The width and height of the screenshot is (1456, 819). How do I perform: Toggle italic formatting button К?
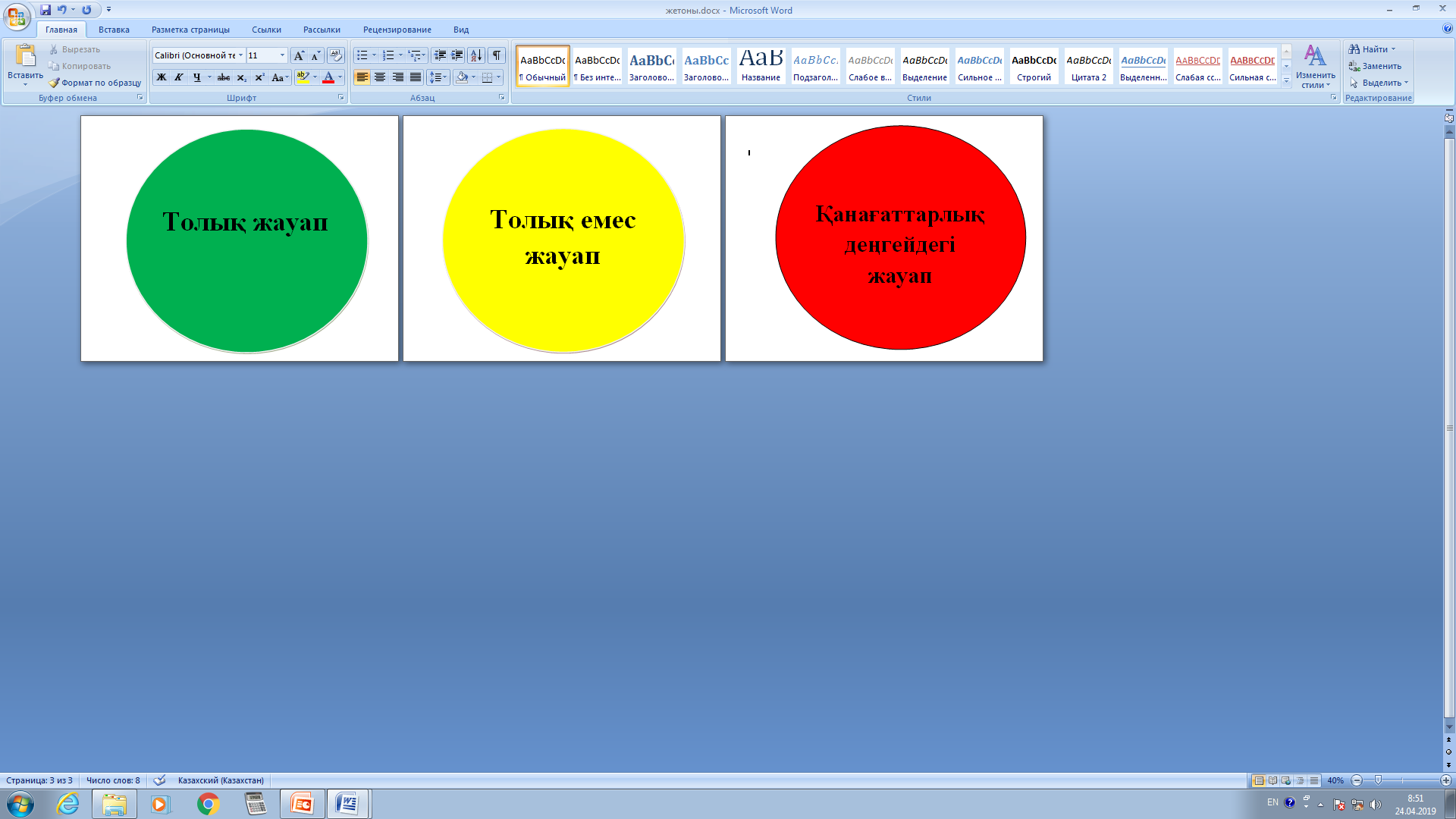click(x=179, y=77)
